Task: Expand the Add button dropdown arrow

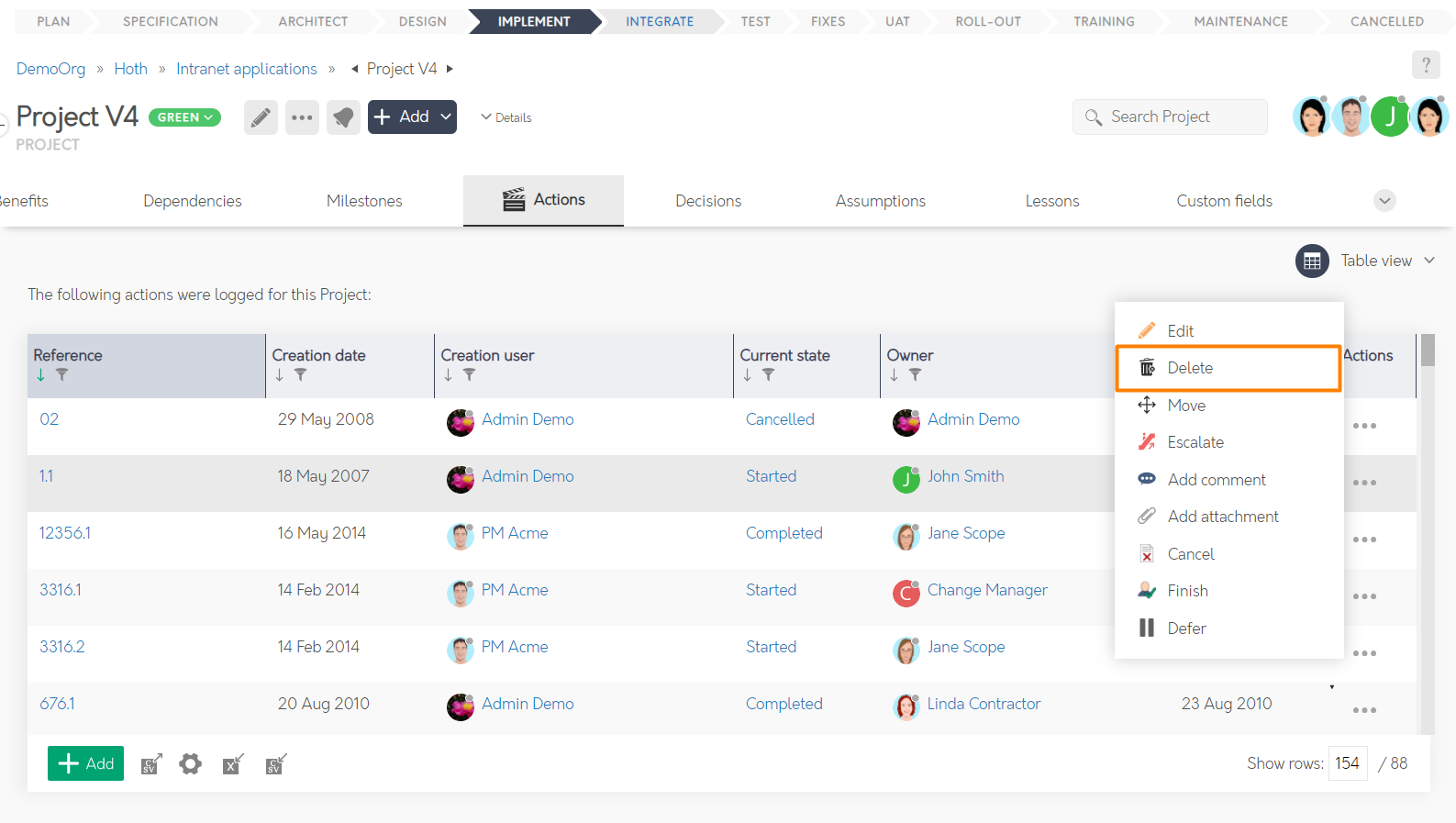Action: click(446, 117)
